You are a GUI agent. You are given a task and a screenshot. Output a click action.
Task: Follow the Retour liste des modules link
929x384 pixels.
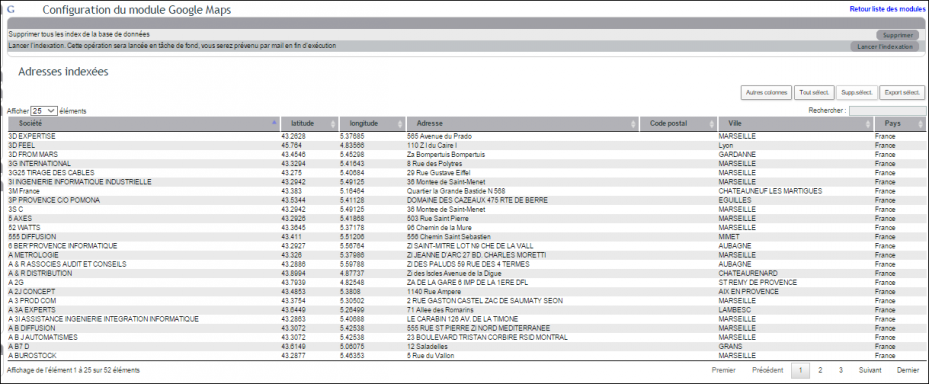click(887, 10)
